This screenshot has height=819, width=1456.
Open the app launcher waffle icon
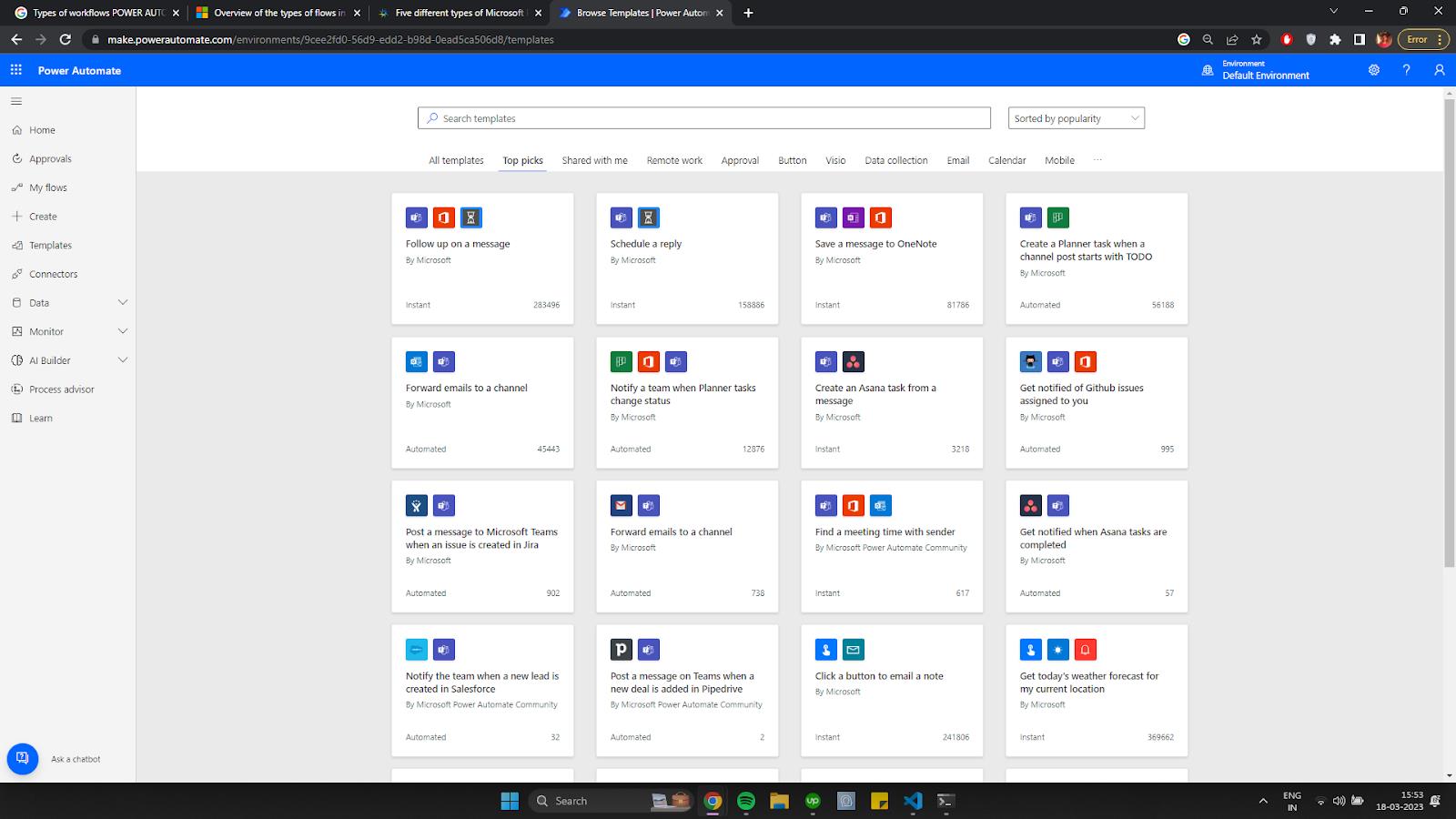point(16,70)
